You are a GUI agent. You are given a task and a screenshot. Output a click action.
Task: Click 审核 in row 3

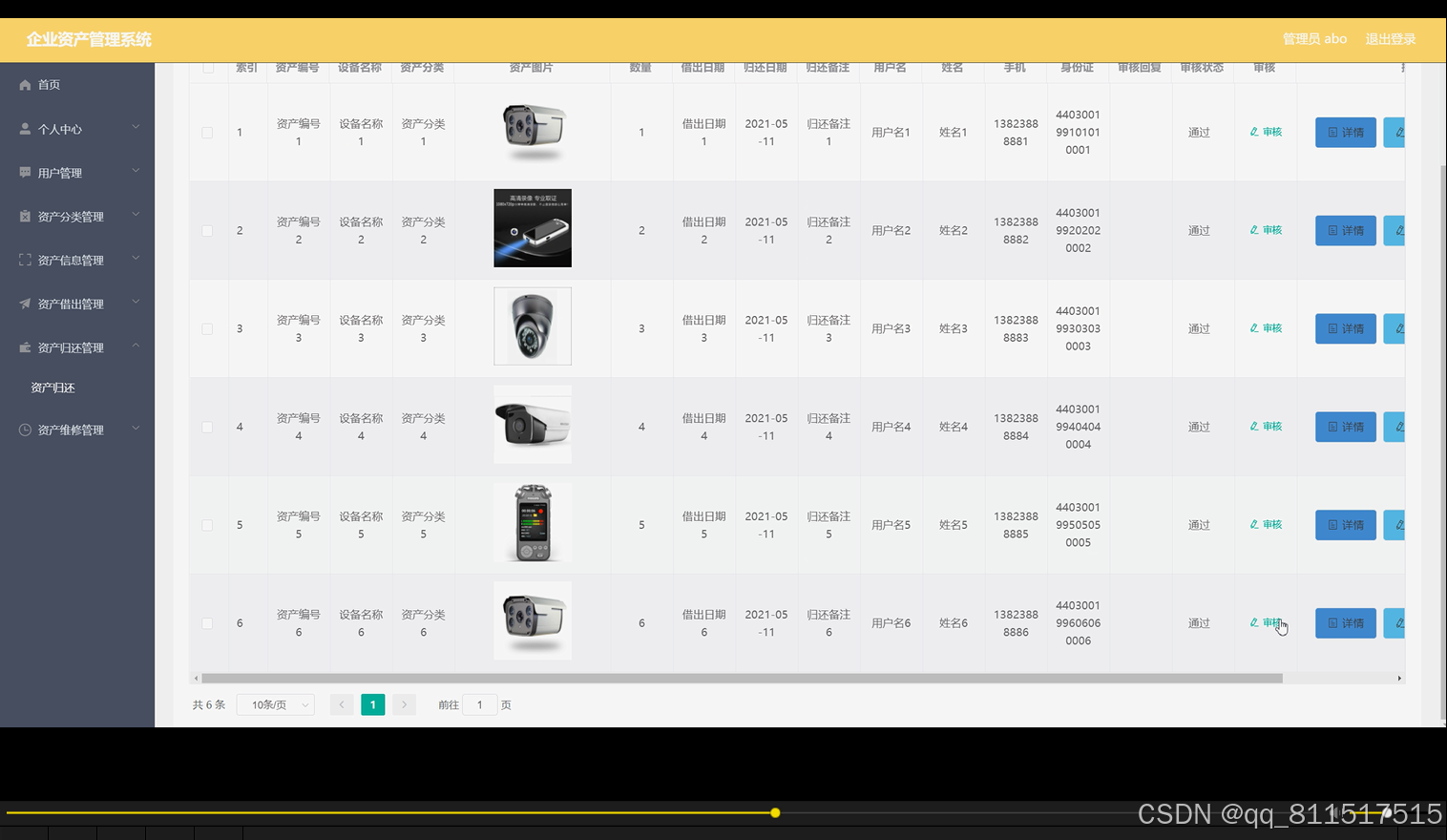pos(1266,328)
